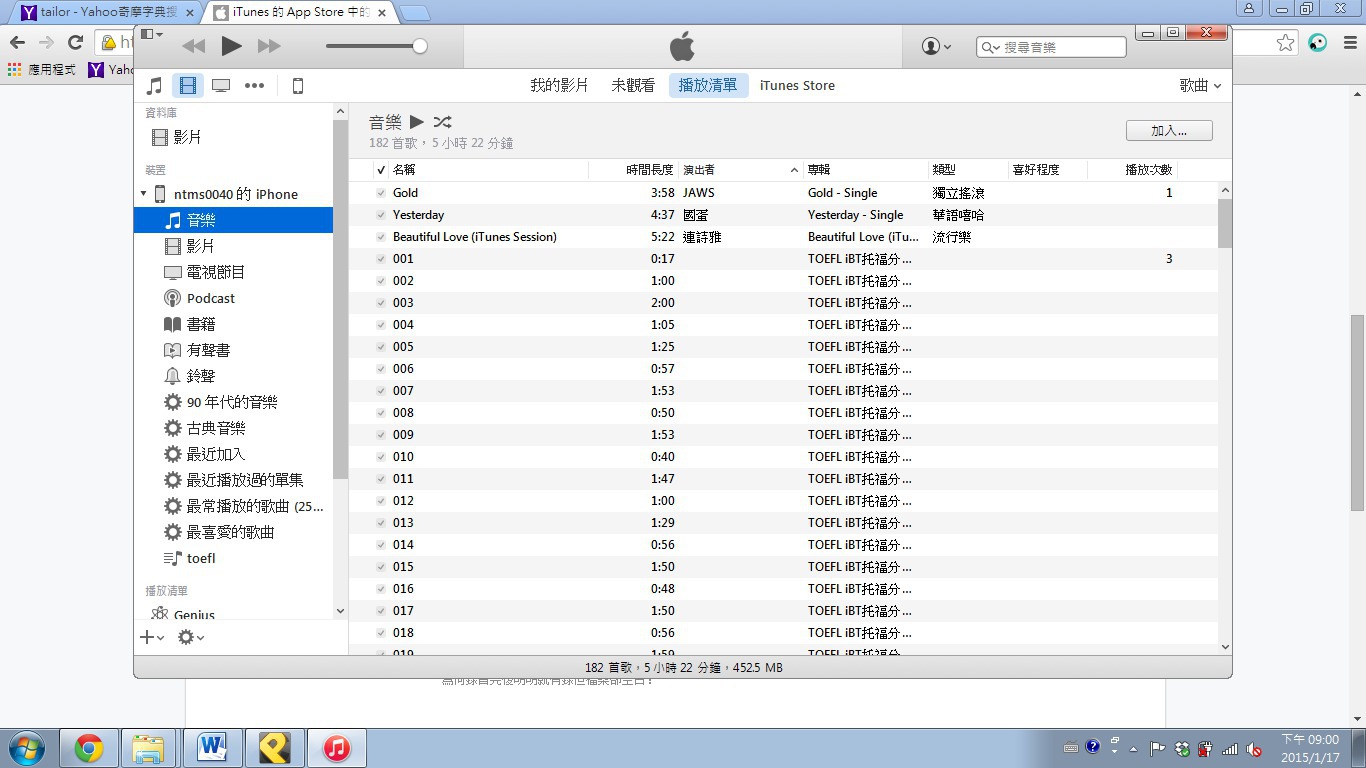Switch to Music library icon
Image resolution: width=1366 pixels, height=768 pixels.
[154, 85]
